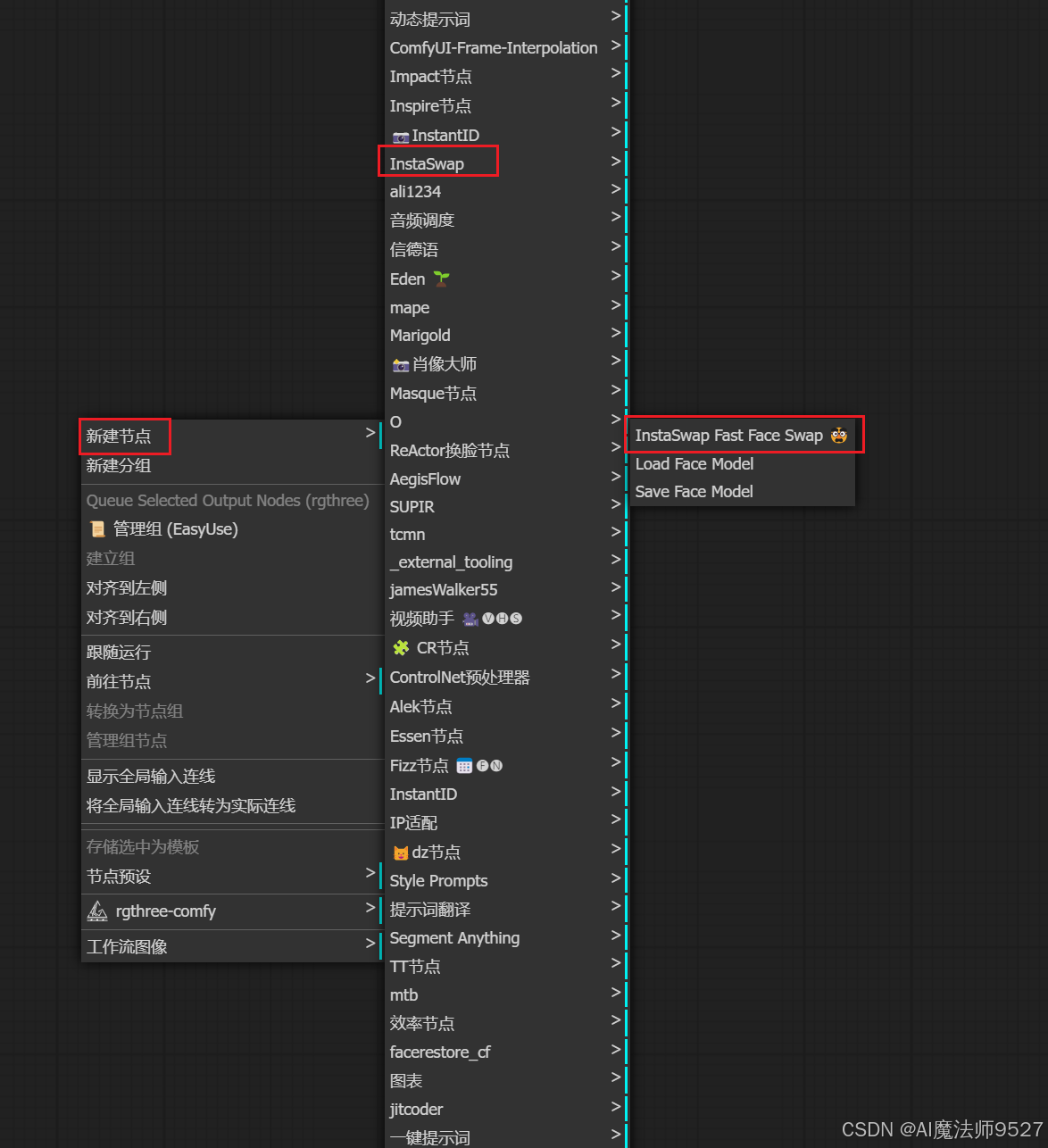Screen dimensions: 1048x1148
Task: Click 将全局输入连线转为实际连线 option
Action: pos(232,806)
